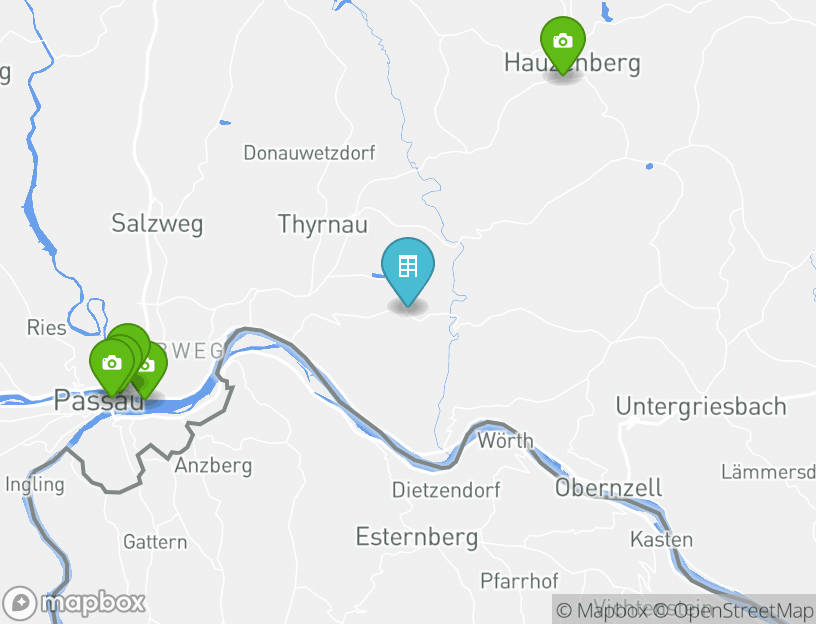Click the Thyrnau town label
The width and height of the screenshot is (816, 624).
pos(323,224)
